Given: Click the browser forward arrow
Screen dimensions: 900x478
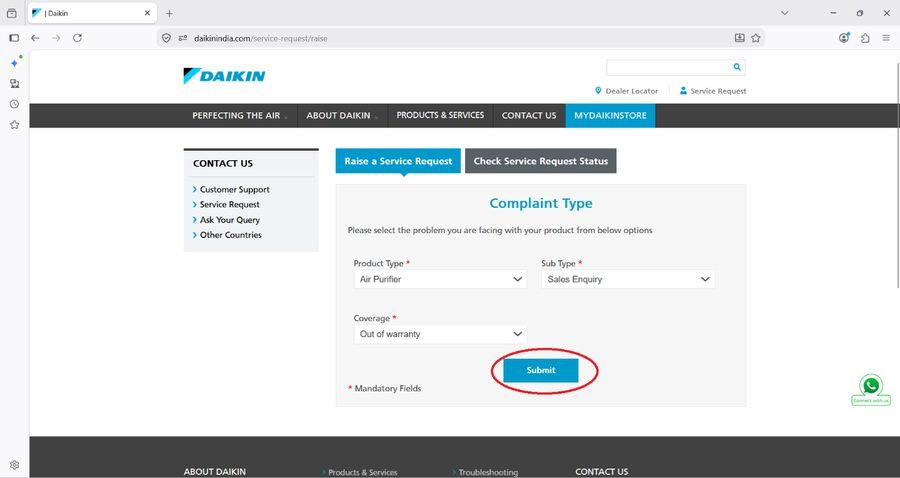Looking at the screenshot, I should tap(56, 38).
